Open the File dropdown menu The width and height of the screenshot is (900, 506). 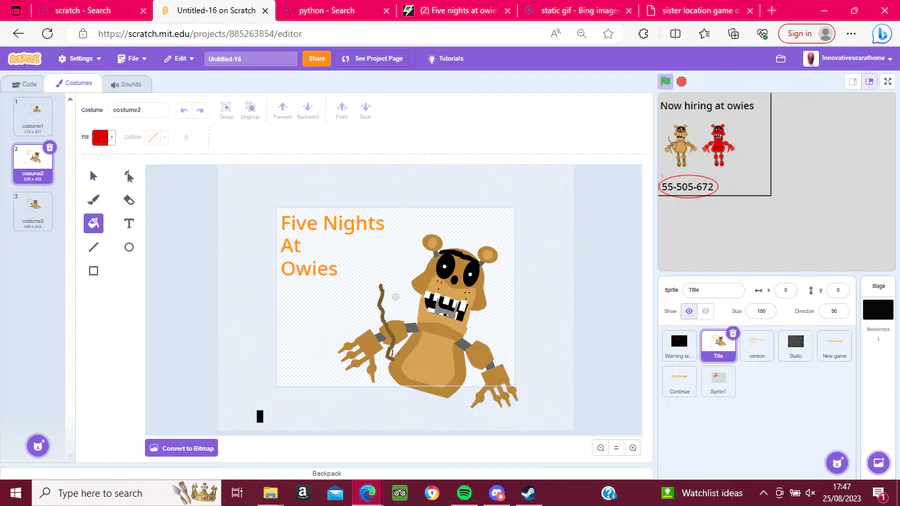coord(132,59)
